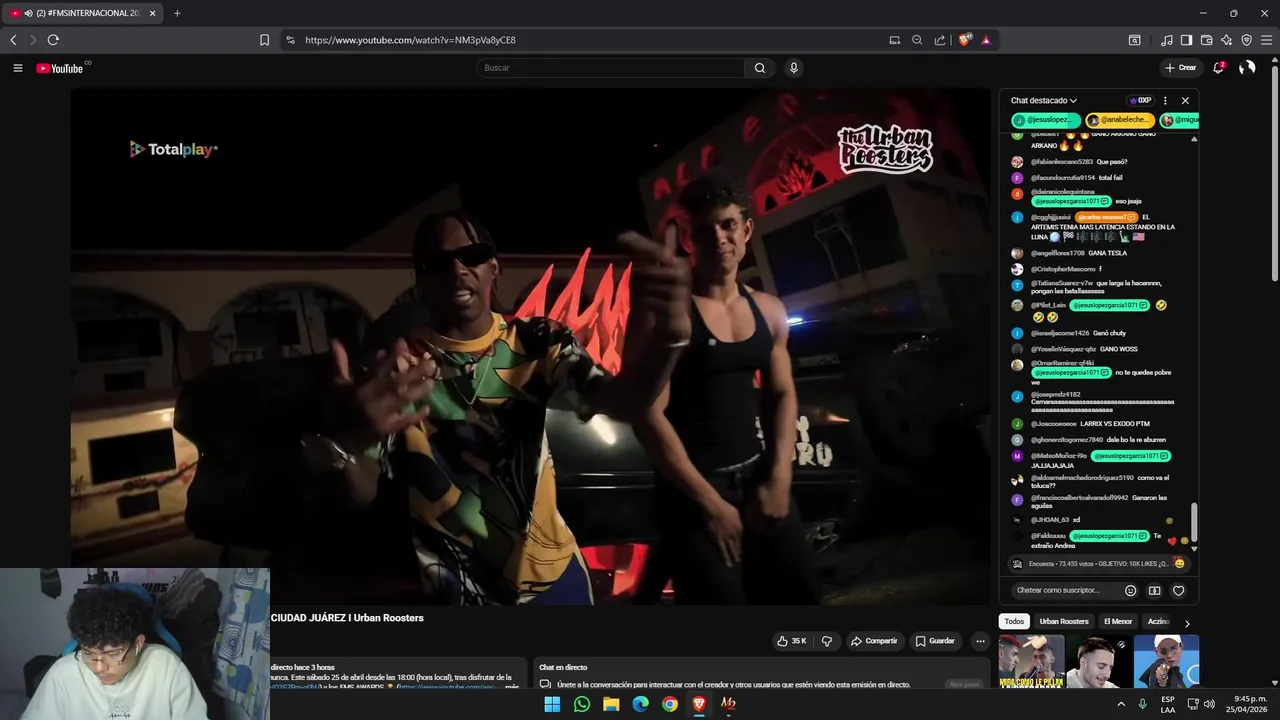Open chat options three-dot menu

1165,100
